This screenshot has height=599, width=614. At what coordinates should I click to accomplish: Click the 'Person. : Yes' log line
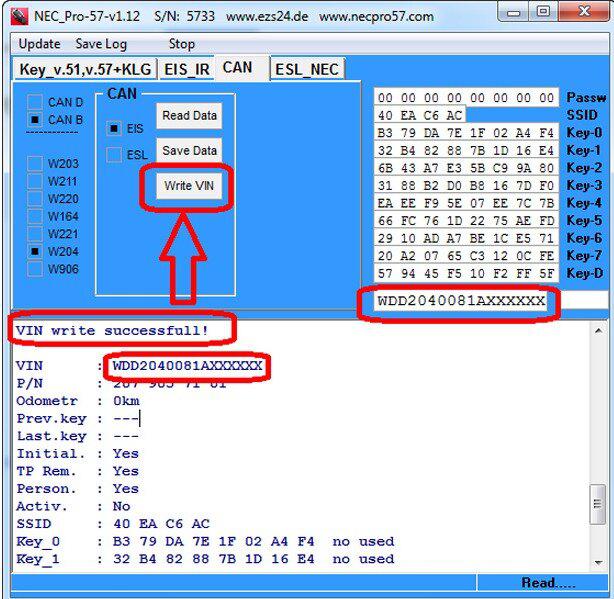tap(78, 489)
